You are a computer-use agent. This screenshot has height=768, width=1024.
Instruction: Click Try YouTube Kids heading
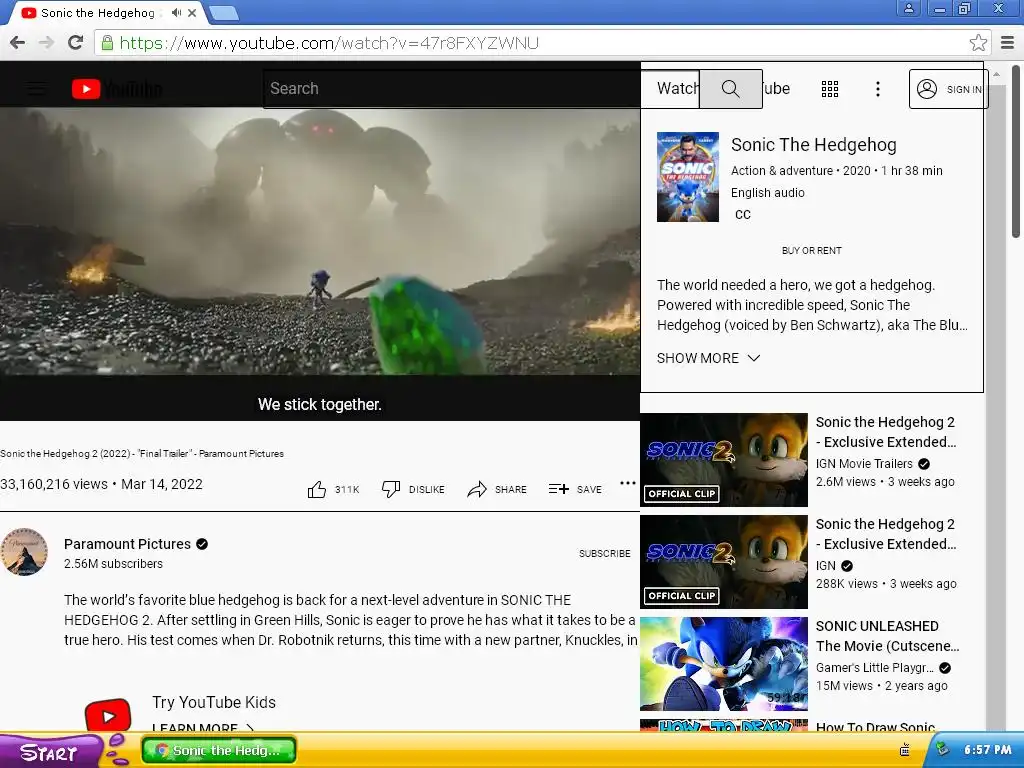pos(214,703)
